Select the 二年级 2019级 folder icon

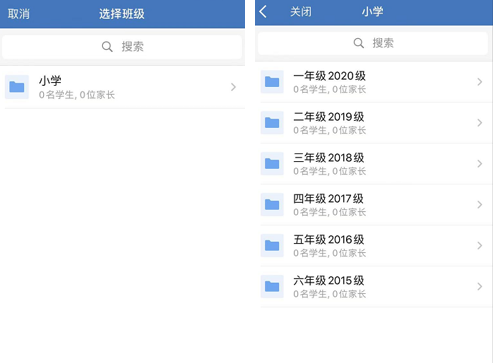click(x=272, y=123)
